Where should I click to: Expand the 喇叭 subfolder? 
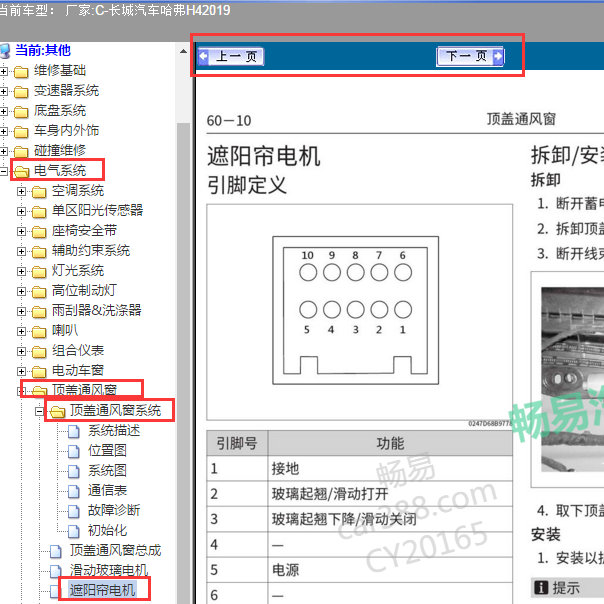click(x=22, y=332)
